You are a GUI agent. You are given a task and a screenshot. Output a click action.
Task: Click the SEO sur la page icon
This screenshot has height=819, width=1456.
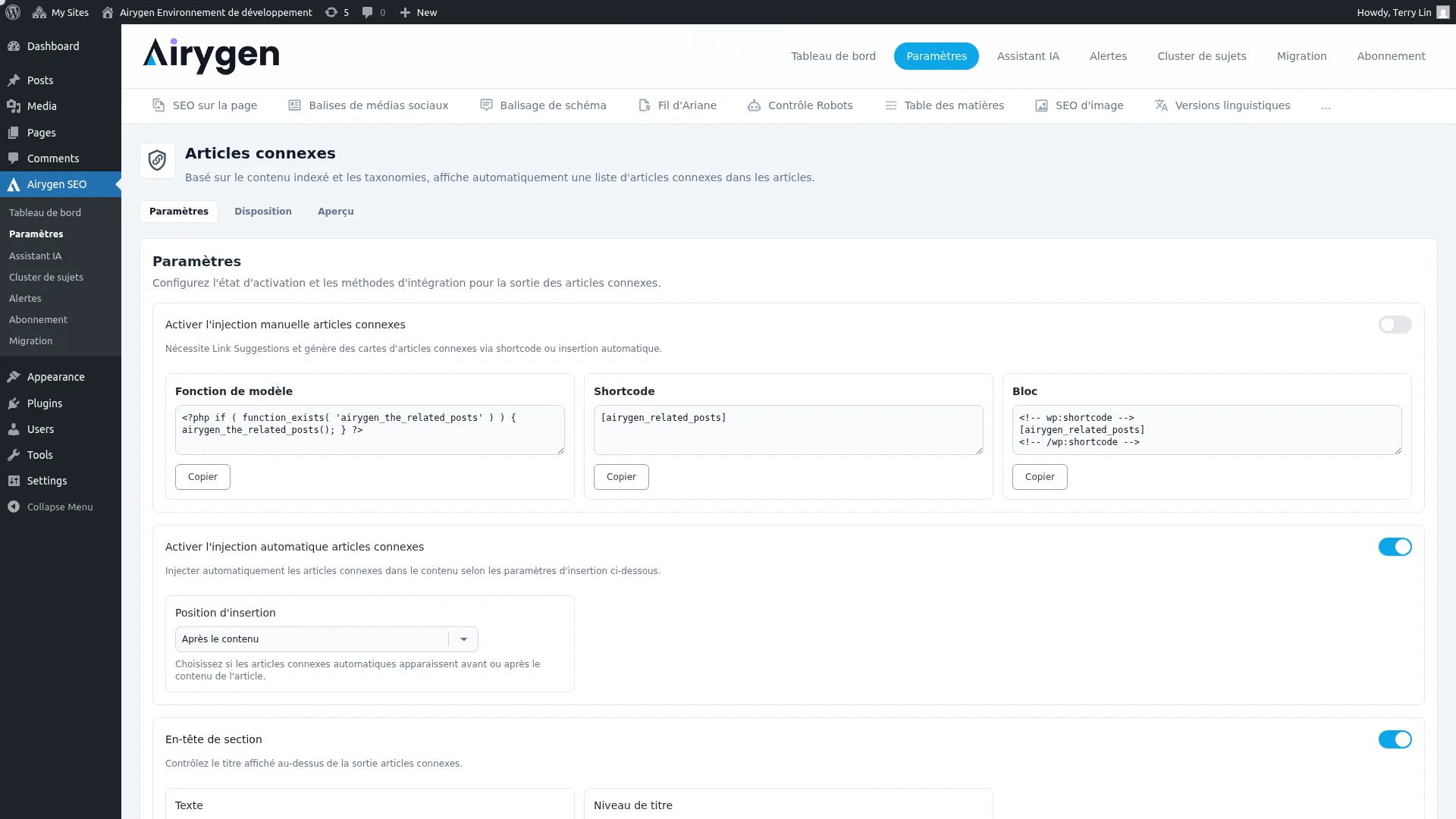coord(158,105)
